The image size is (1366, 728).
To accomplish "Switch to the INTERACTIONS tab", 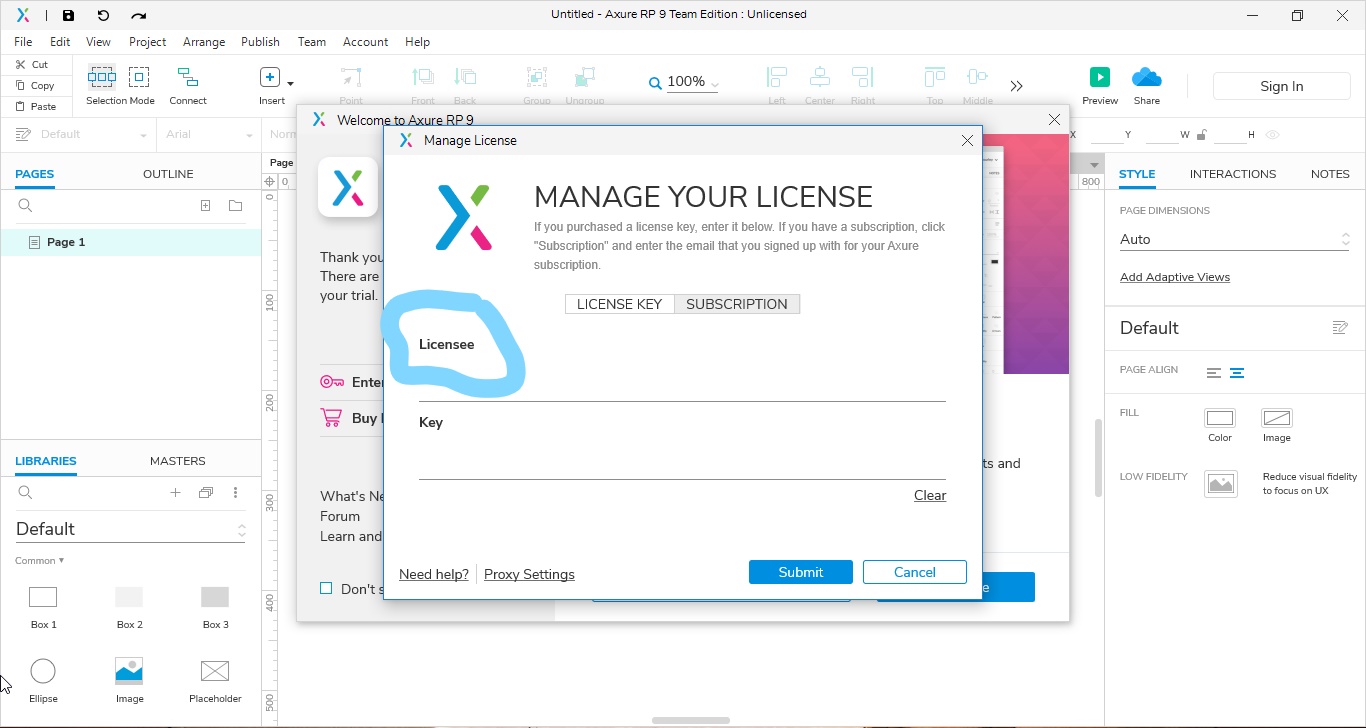I will [x=1232, y=174].
